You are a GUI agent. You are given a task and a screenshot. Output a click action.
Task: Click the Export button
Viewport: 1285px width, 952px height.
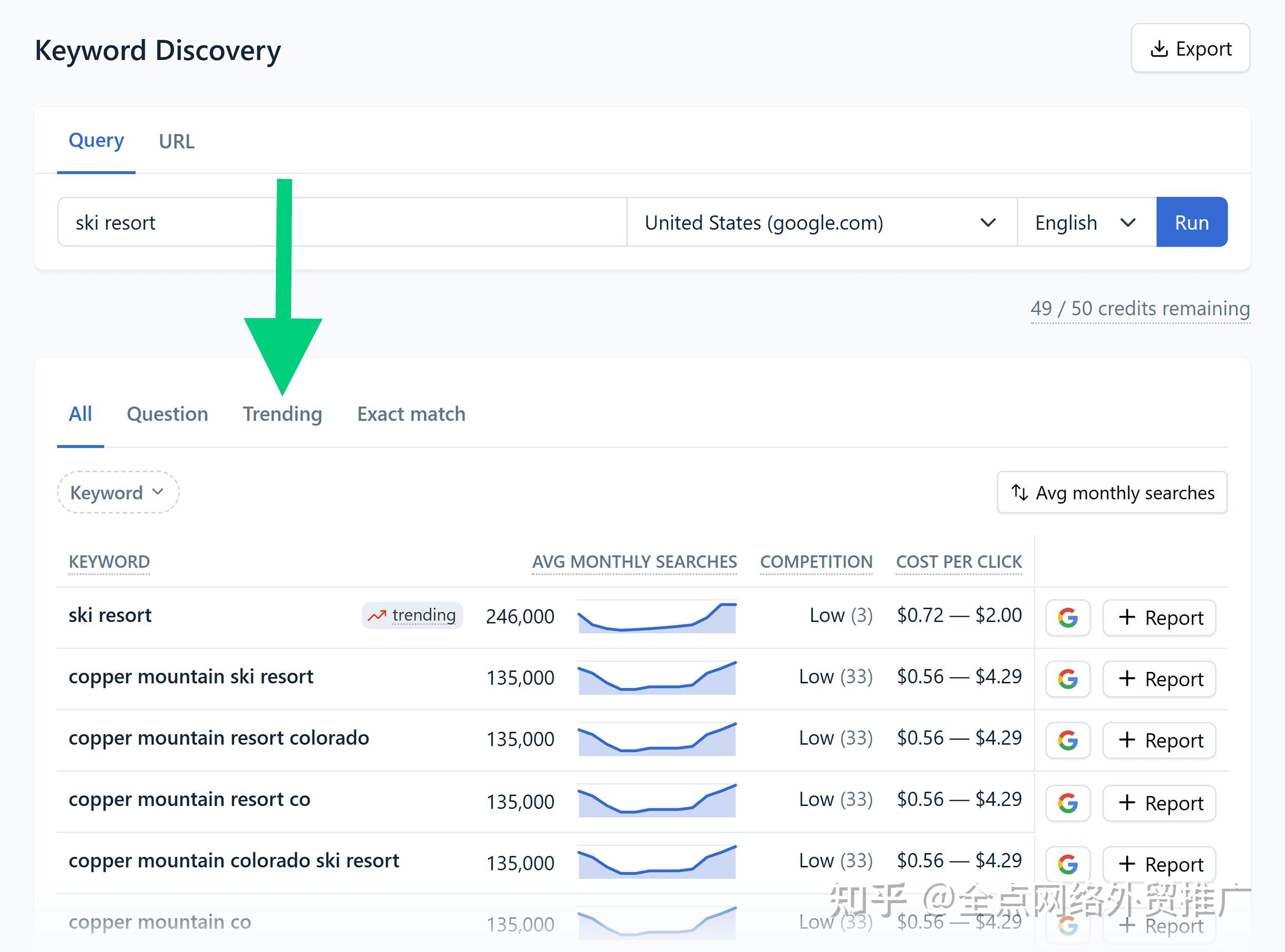click(x=1190, y=48)
